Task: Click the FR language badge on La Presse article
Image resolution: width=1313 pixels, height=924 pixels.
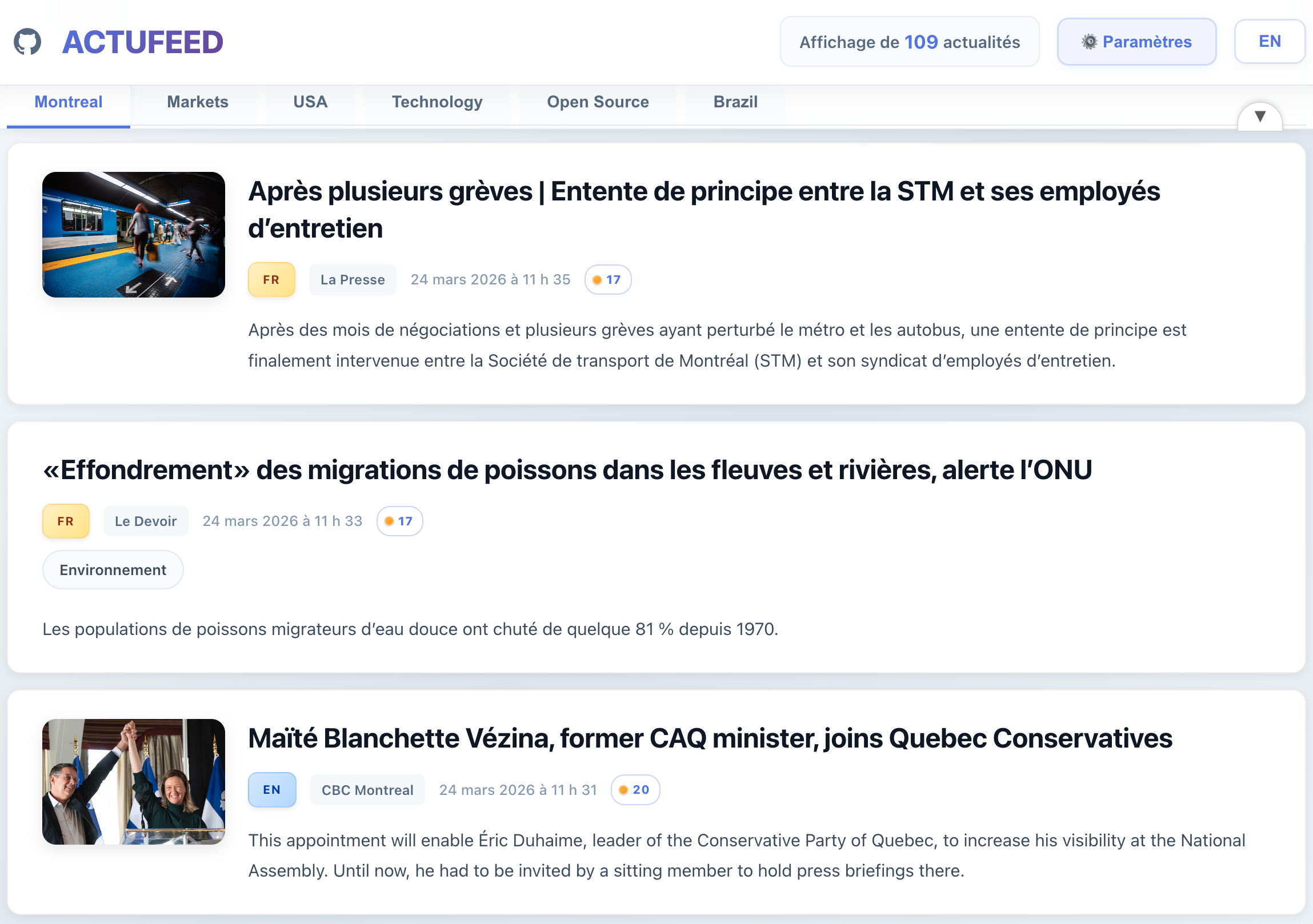Action: click(271, 279)
